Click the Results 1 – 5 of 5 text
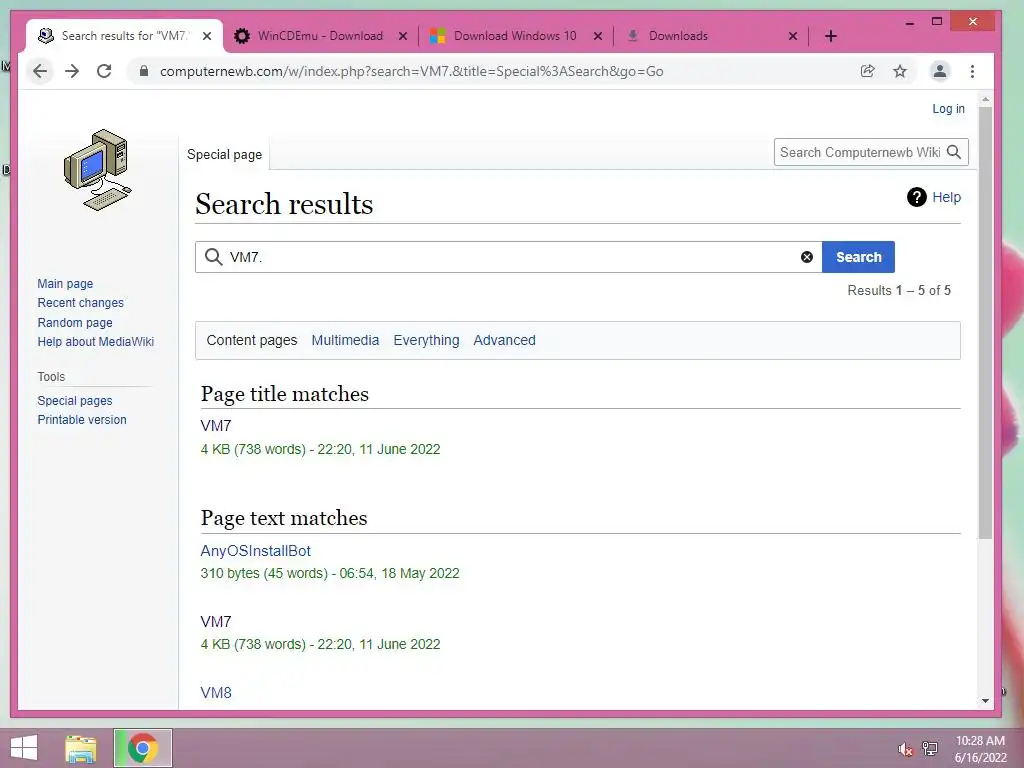The height and width of the screenshot is (768, 1024). (899, 291)
